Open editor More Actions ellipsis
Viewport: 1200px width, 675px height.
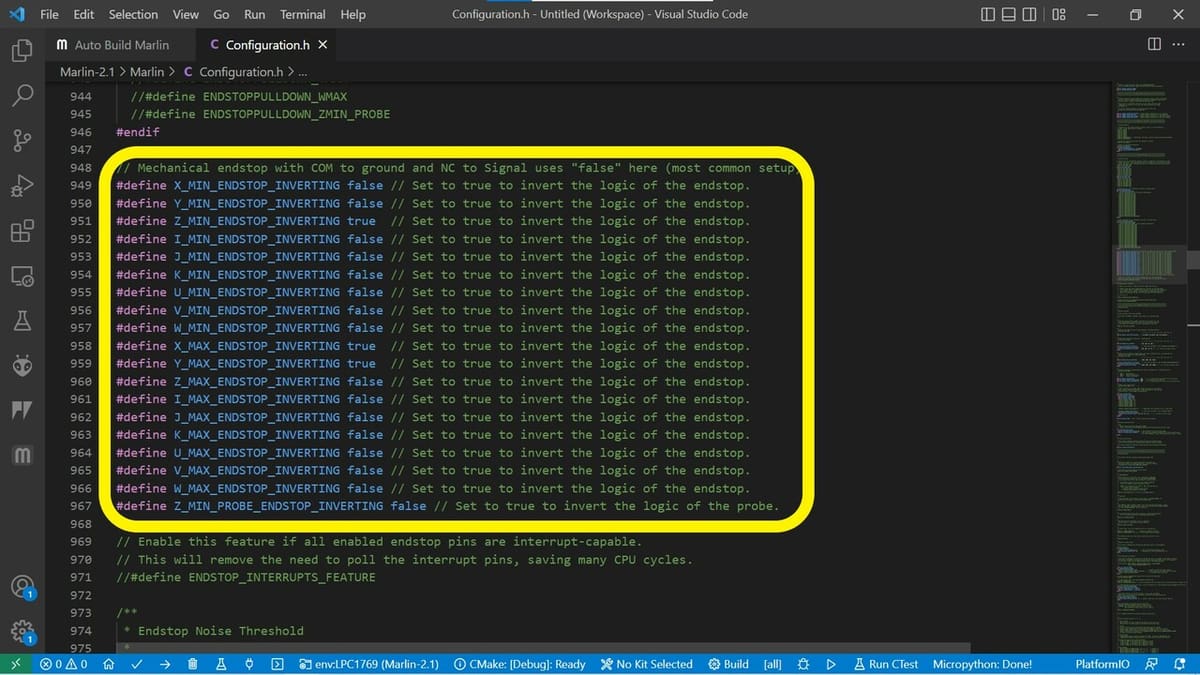click(x=1177, y=44)
